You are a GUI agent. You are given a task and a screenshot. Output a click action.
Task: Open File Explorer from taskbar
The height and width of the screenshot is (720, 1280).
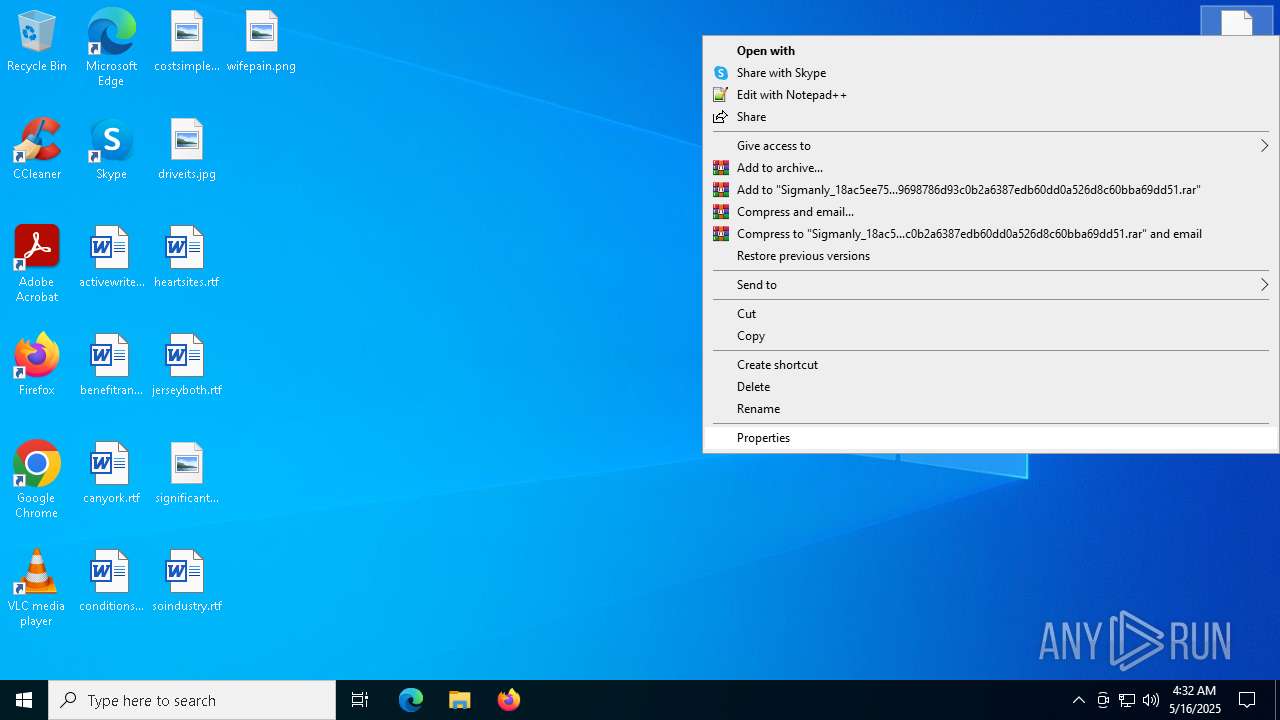pos(459,700)
